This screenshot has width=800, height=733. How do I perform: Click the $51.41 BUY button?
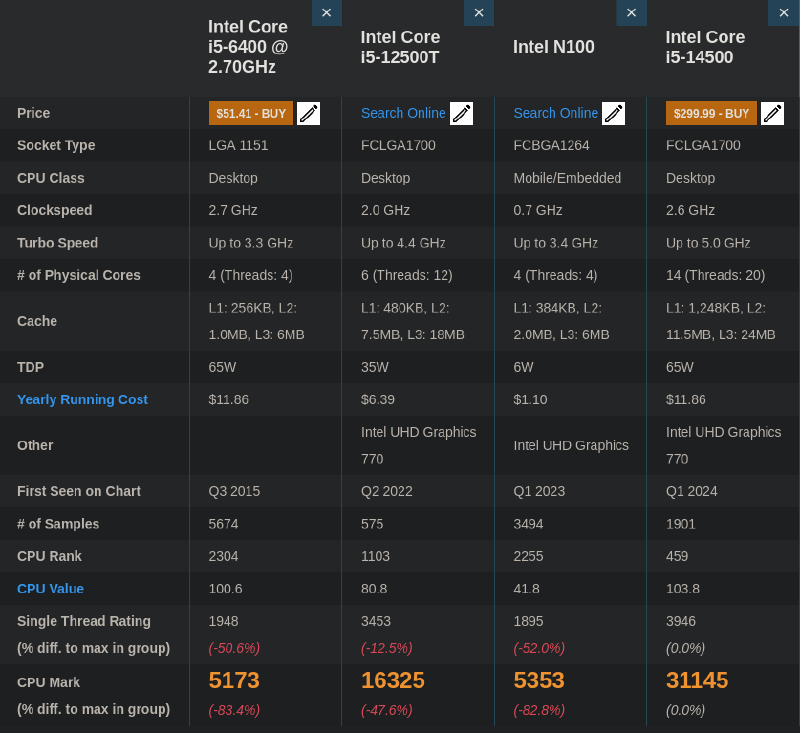(250, 113)
